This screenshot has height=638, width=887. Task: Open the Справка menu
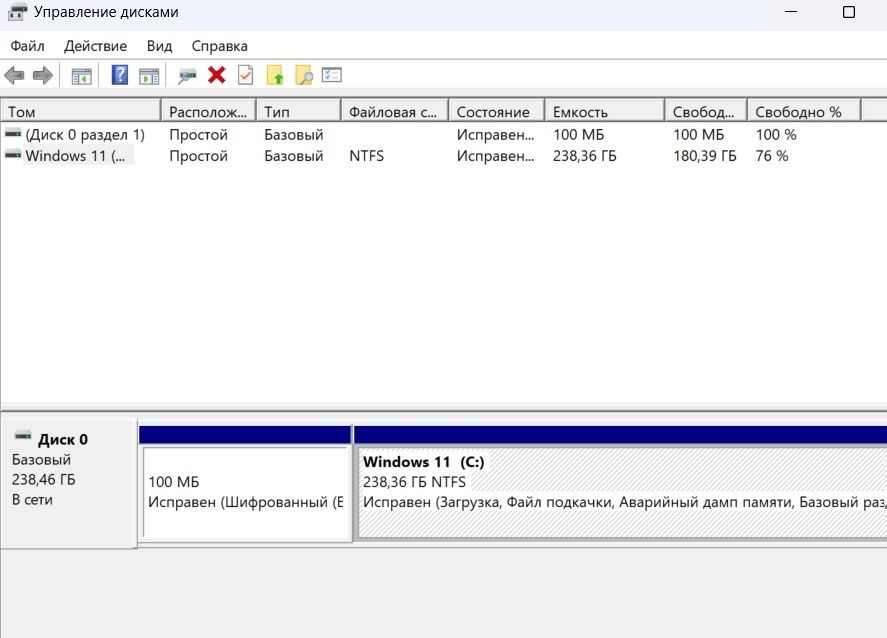coord(219,46)
